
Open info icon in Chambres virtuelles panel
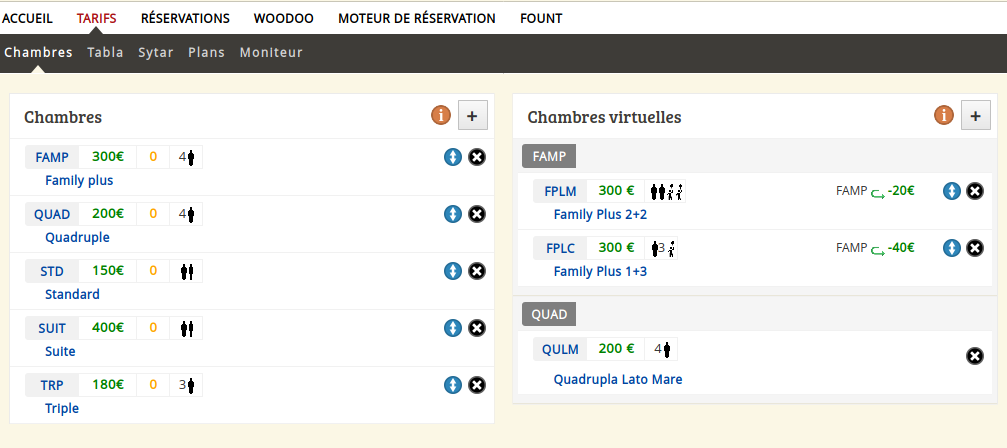point(943,116)
